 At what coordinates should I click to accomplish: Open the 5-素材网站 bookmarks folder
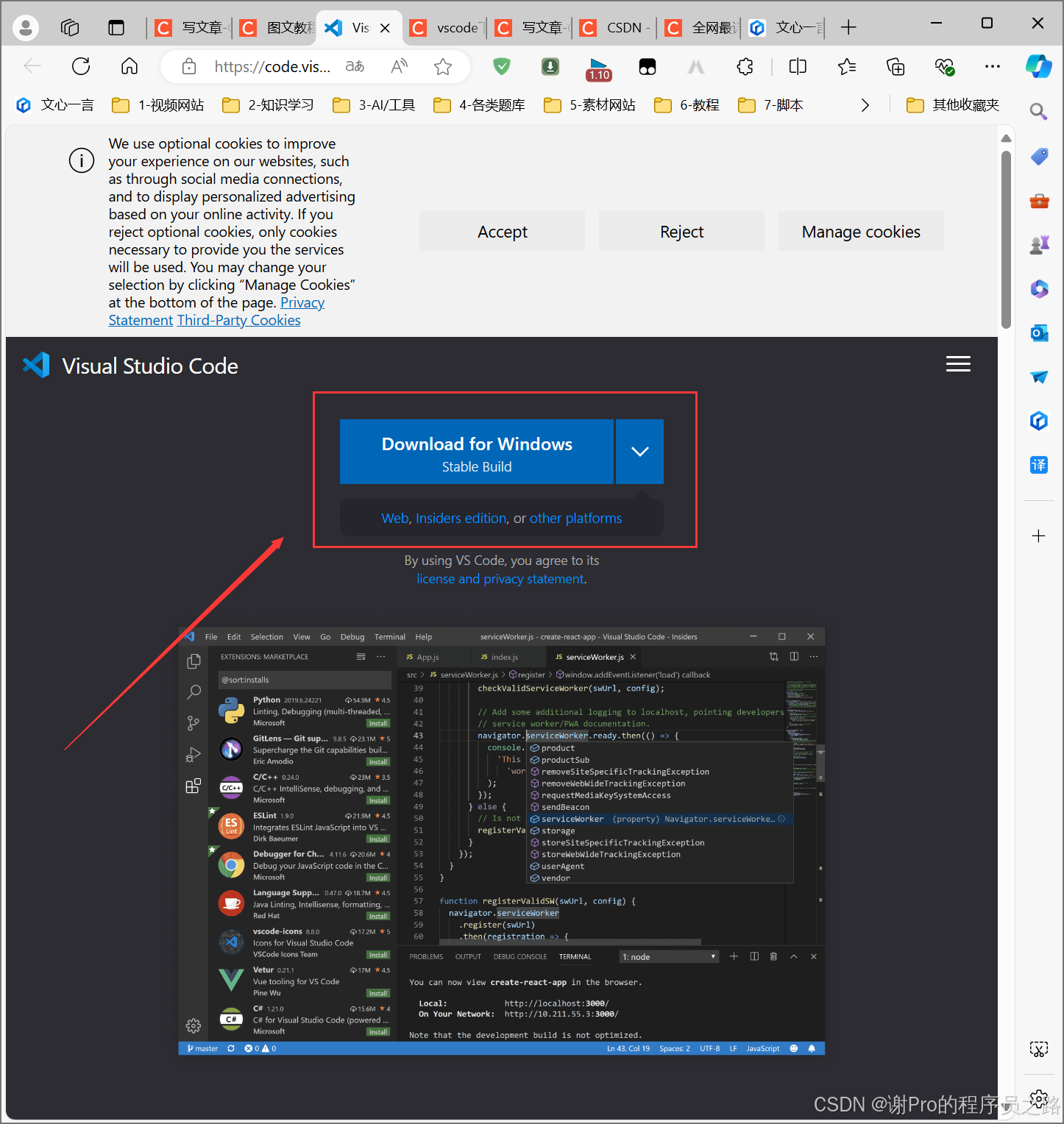coord(589,105)
